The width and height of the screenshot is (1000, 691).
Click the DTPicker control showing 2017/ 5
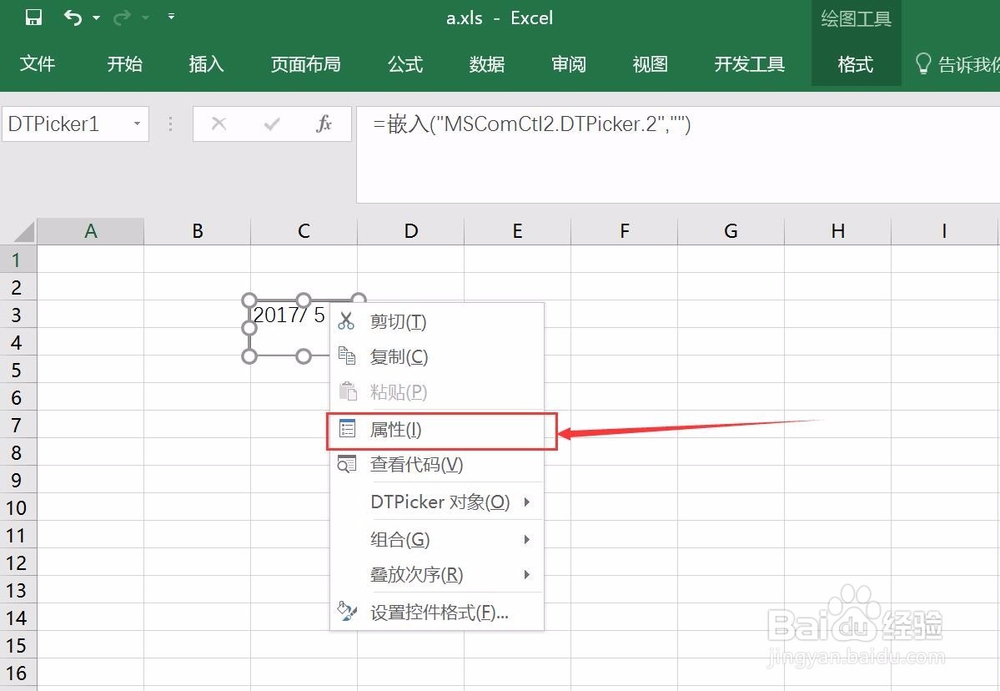click(x=288, y=328)
